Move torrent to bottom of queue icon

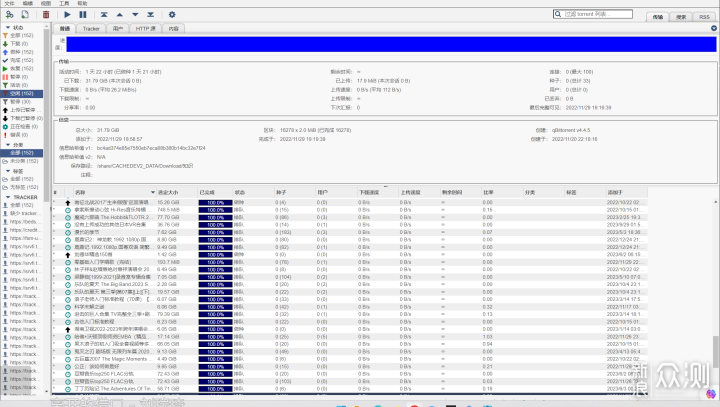[x=151, y=15]
